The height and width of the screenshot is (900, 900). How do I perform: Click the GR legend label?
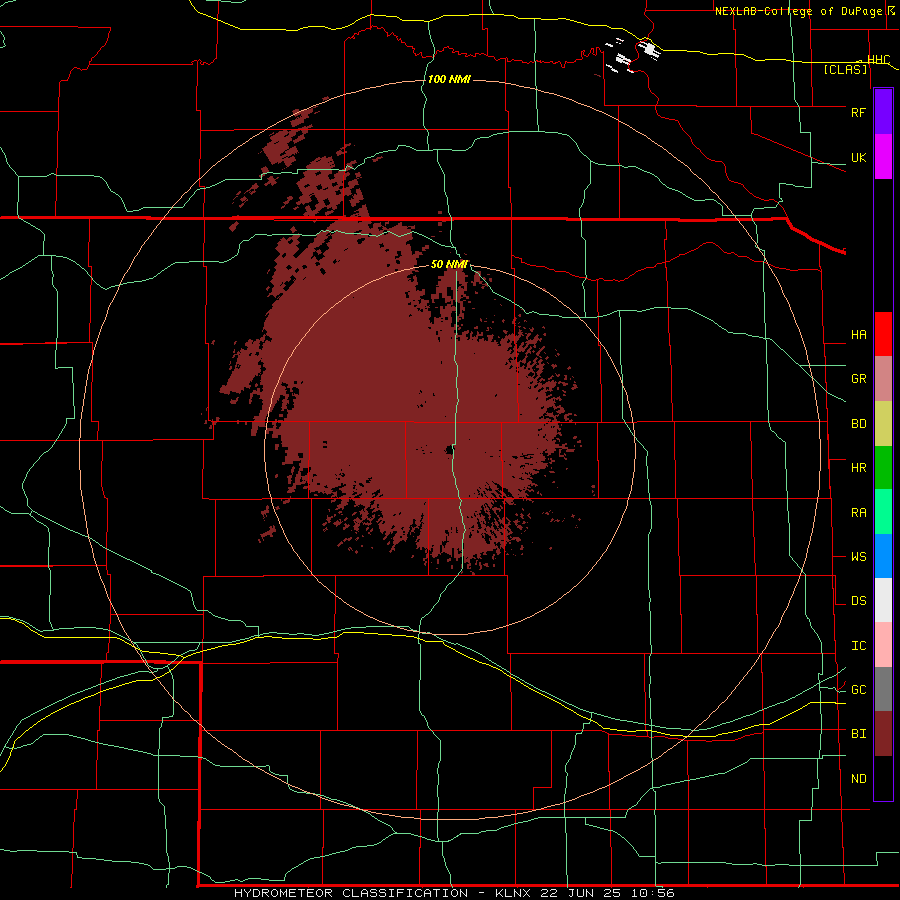[x=858, y=379]
